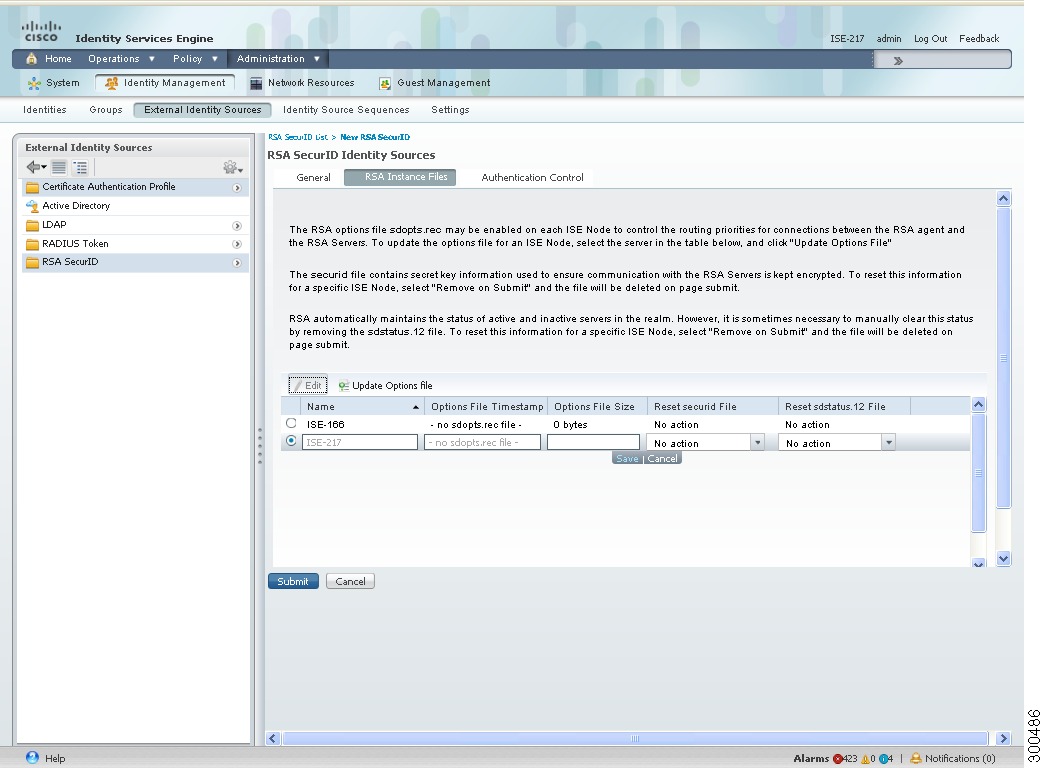Open the Settings tab
1044x768 pixels.
click(450, 110)
